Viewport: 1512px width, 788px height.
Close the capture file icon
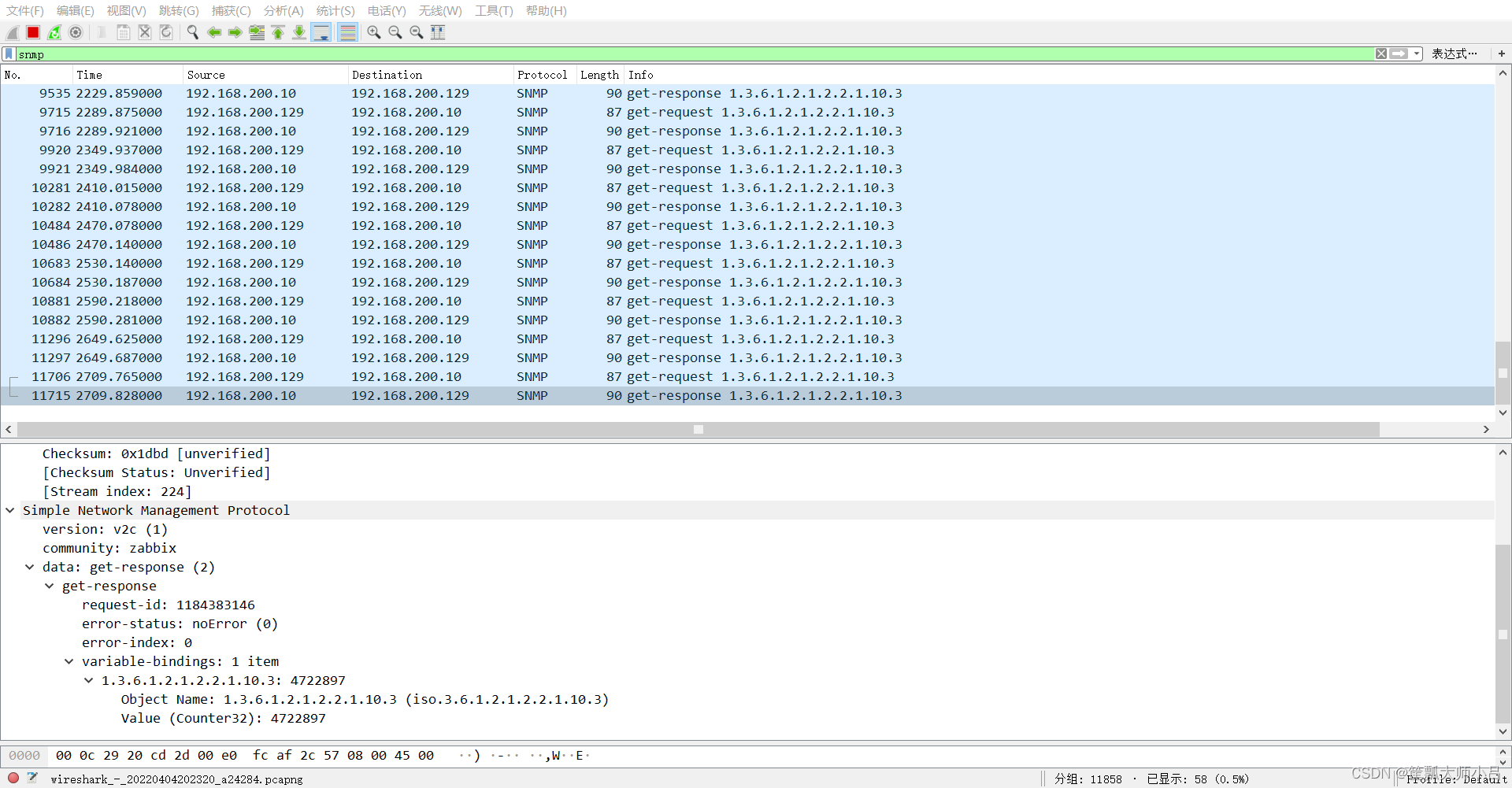tap(145, 32)
